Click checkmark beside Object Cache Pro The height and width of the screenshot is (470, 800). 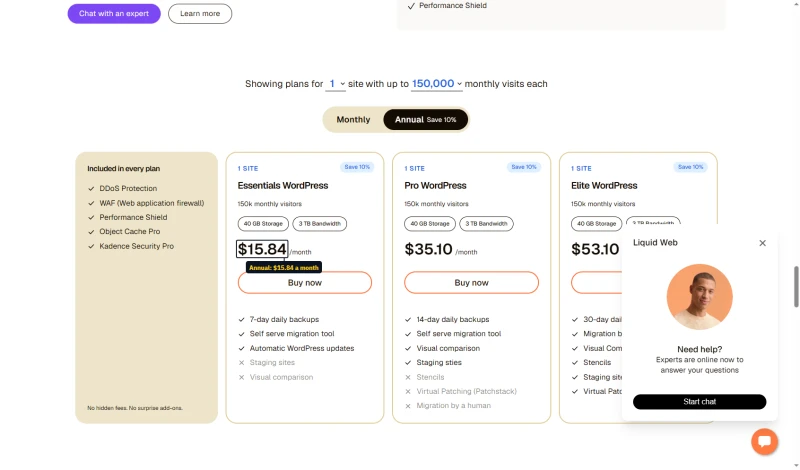pos(91,232)
